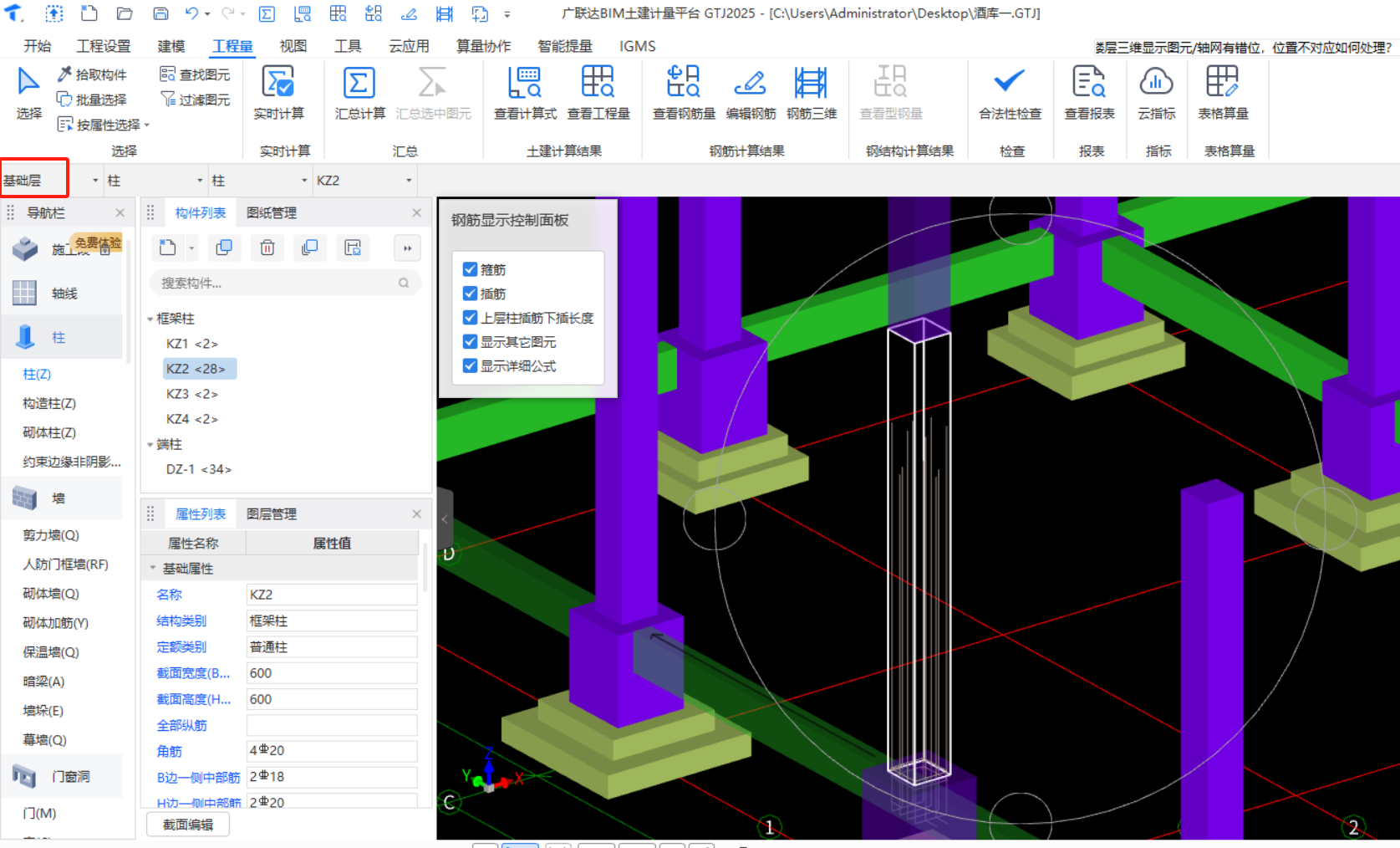Toggle 钢筋三维 rebar 3D view
Image resolution: width=1400 pixels, height=848 pixels.
[811, 93]
